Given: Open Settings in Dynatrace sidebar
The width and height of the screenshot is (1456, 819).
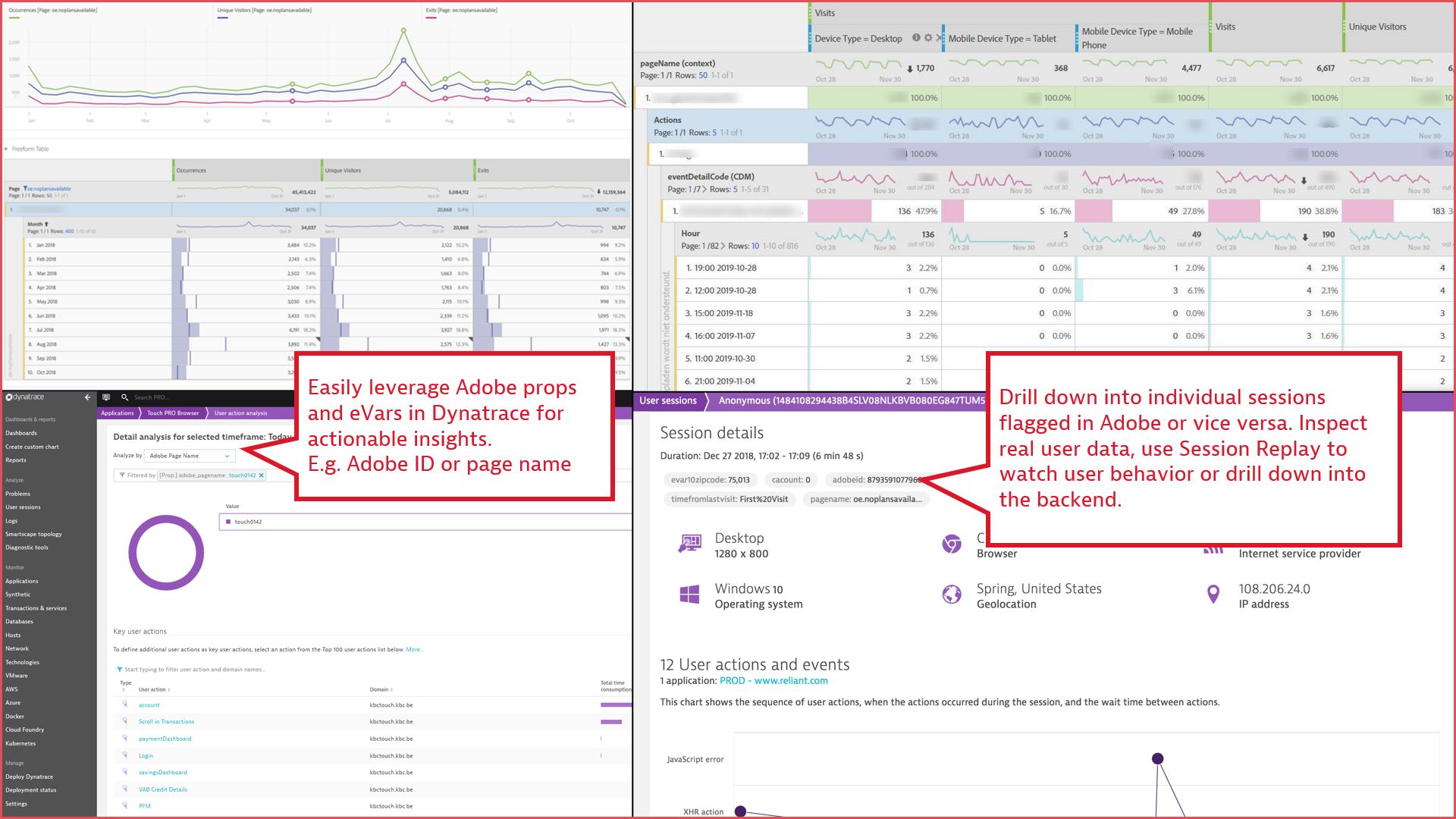Looking at the screenshot, I should tap(17, 804).
